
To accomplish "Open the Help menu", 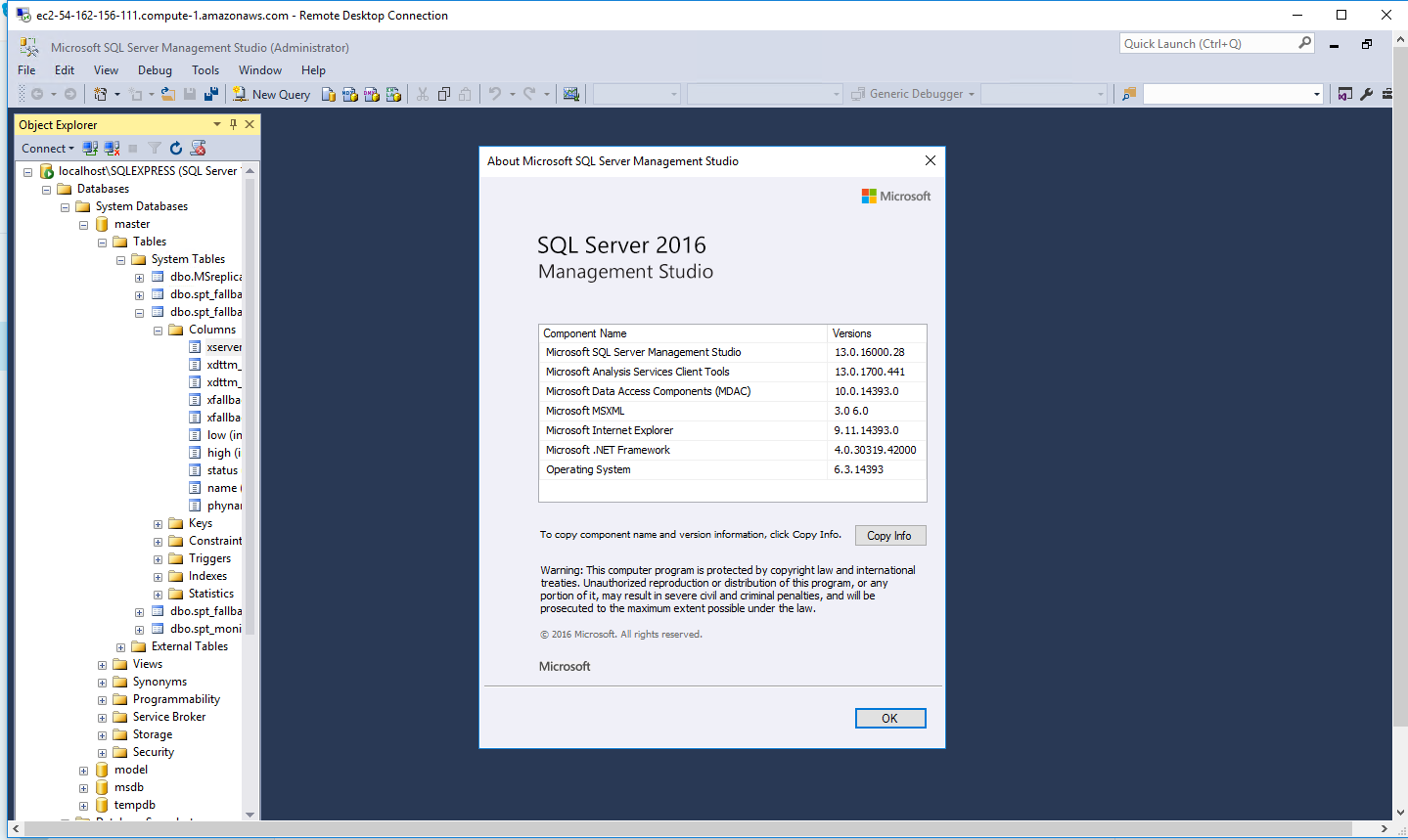I will (x=313, y=70).
